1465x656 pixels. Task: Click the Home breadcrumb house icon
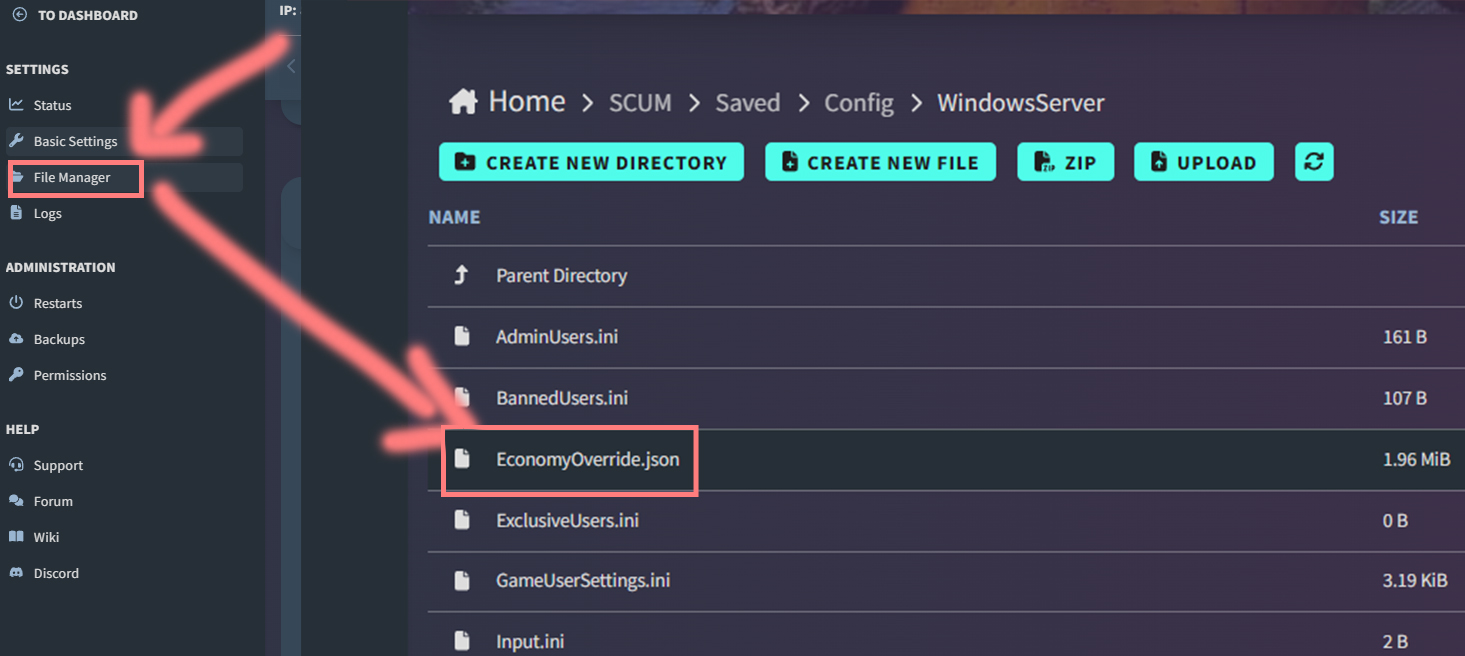462,102
